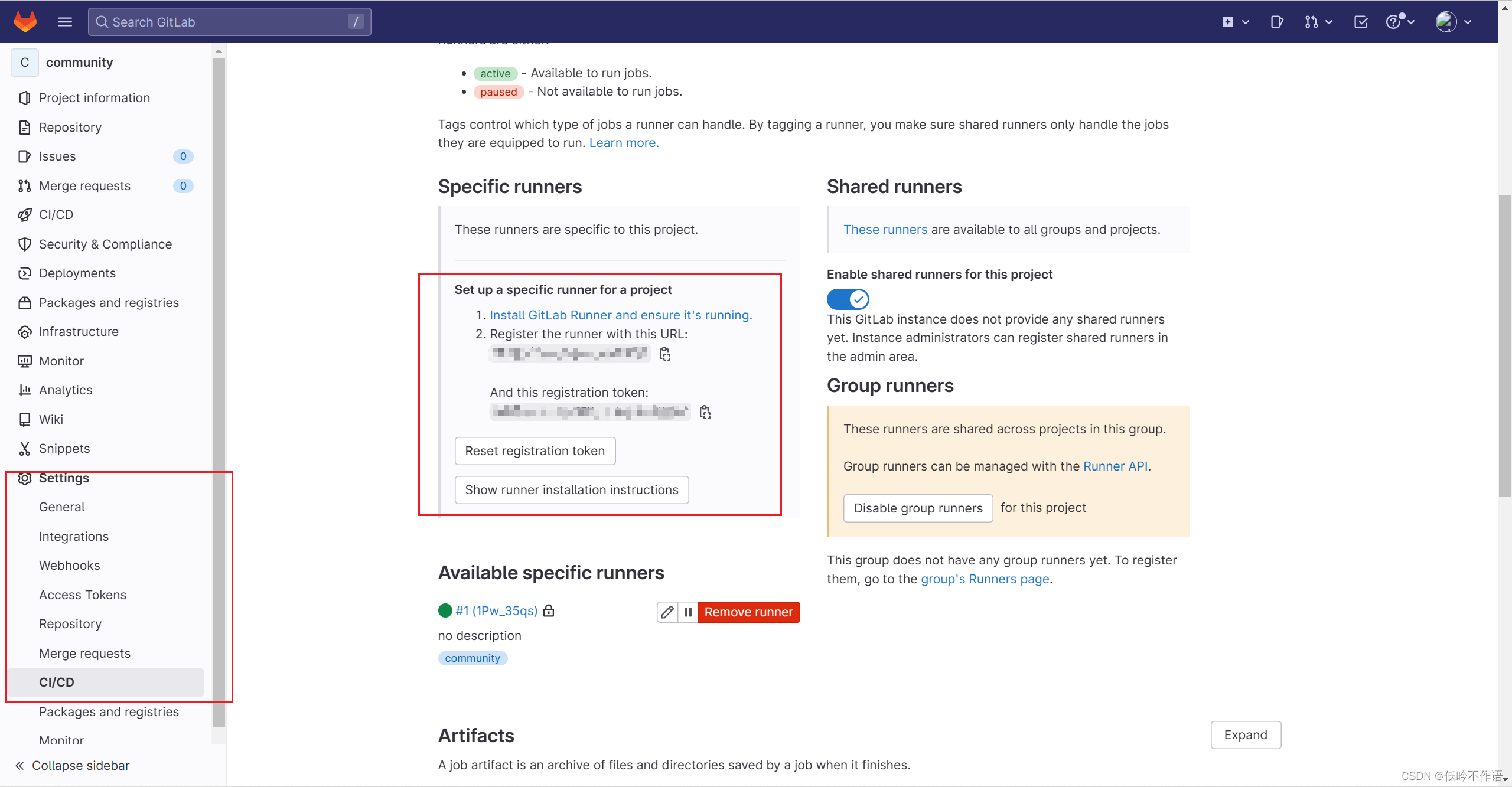This screenshot has height=787, width=1512.
Task: Click the Search GitLab input field
Action: 229,21
